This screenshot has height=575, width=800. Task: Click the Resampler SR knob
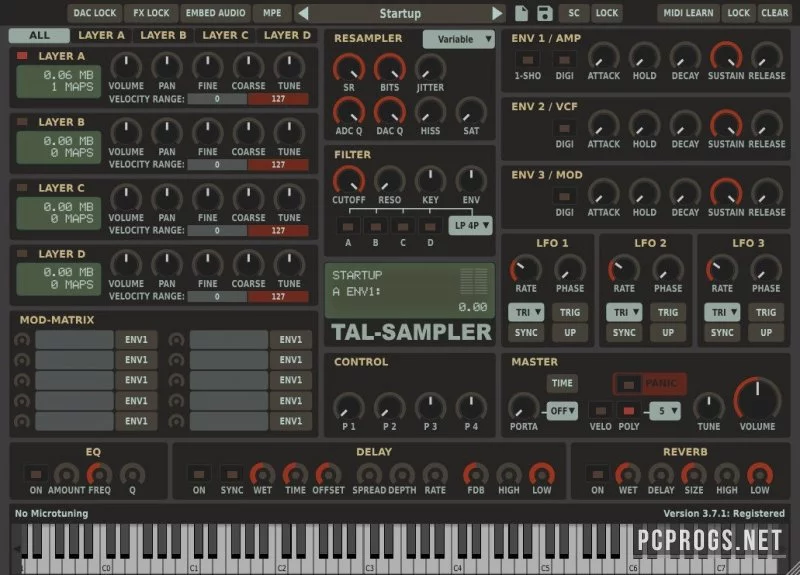(x=349, y=68)
